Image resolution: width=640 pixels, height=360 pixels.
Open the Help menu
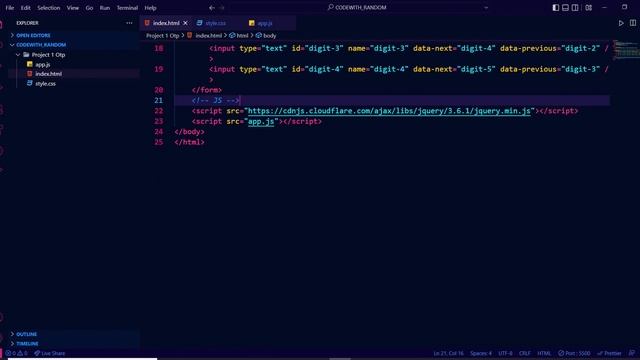tap(150, 8)
